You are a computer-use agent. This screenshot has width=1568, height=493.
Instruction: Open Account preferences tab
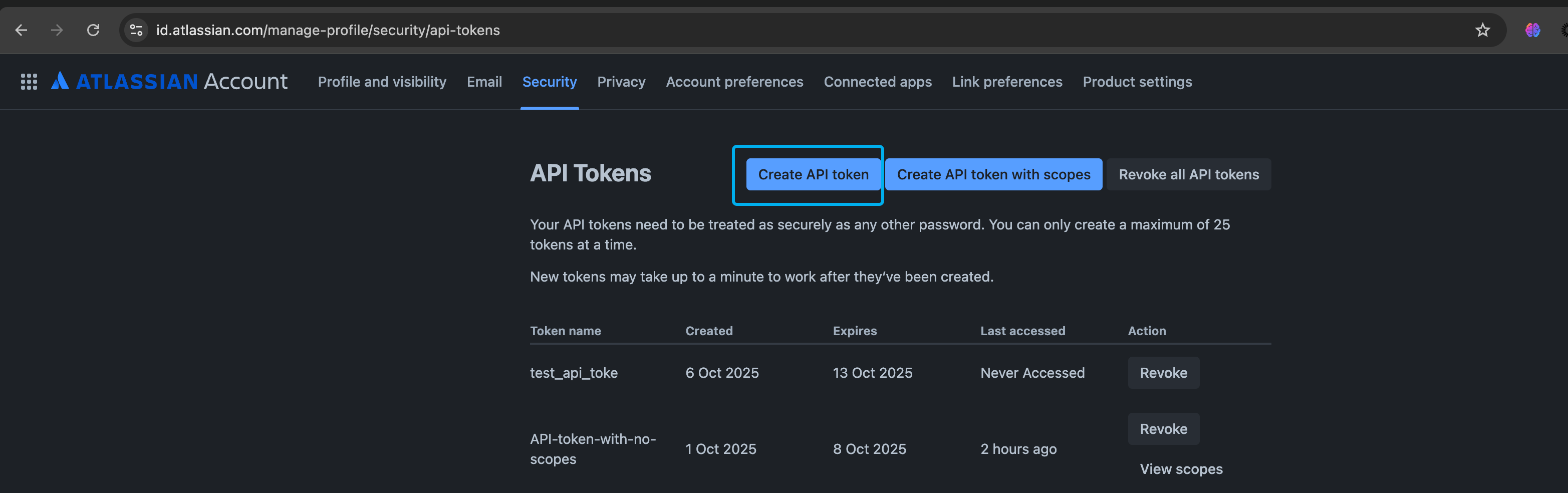[x=734, y=82]
